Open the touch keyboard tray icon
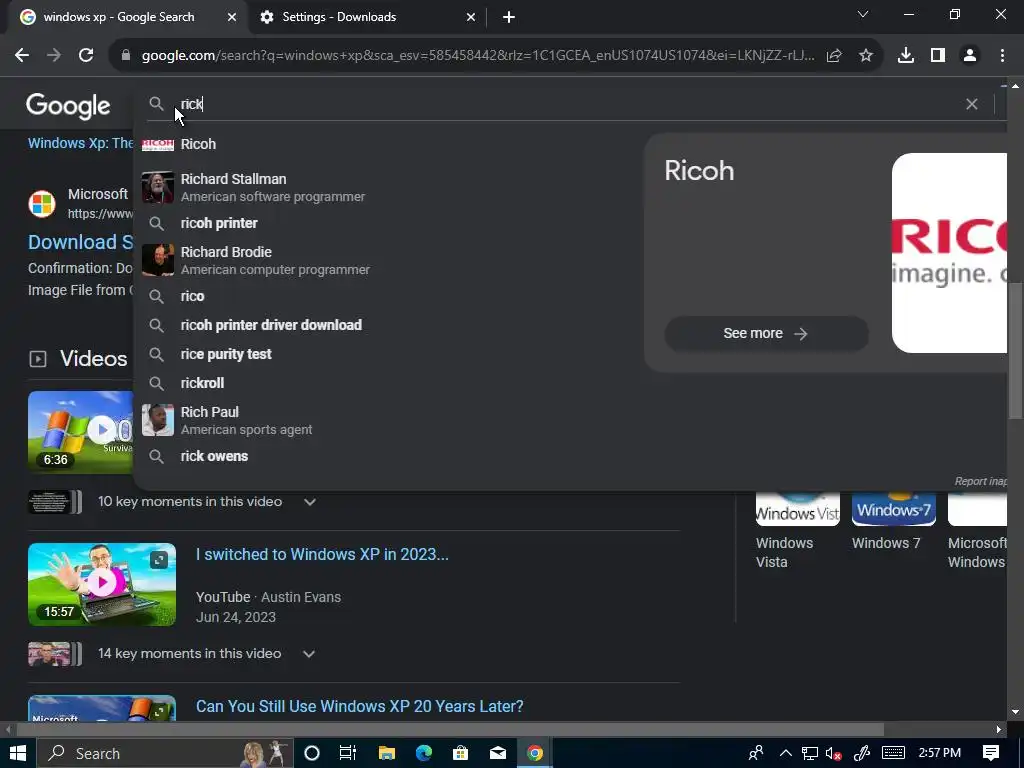Image resolution: width=1024 pixels, height=768 pixels. 893,753
